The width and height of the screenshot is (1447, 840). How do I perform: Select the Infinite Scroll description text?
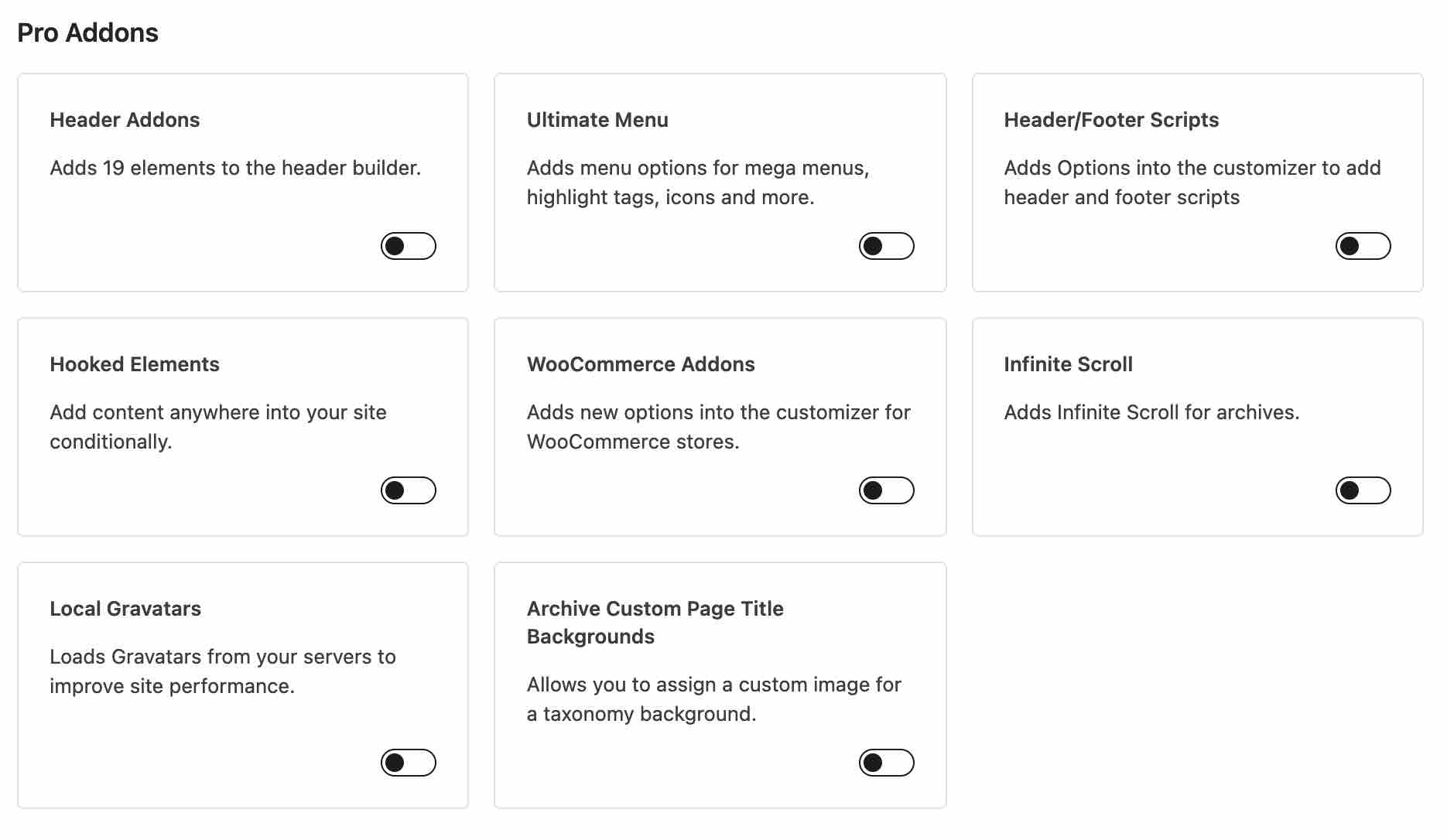click(1151, 412)
